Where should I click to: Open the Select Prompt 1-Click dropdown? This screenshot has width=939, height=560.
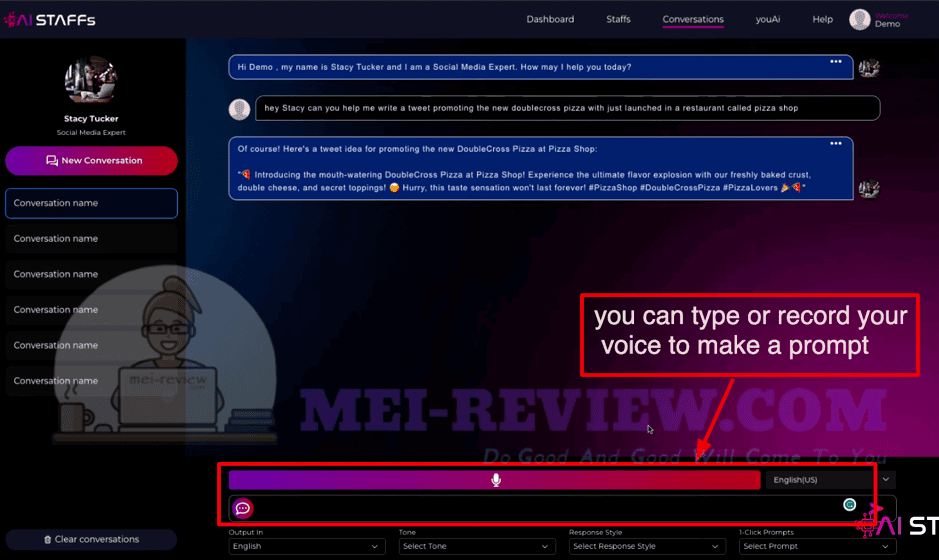817,546
